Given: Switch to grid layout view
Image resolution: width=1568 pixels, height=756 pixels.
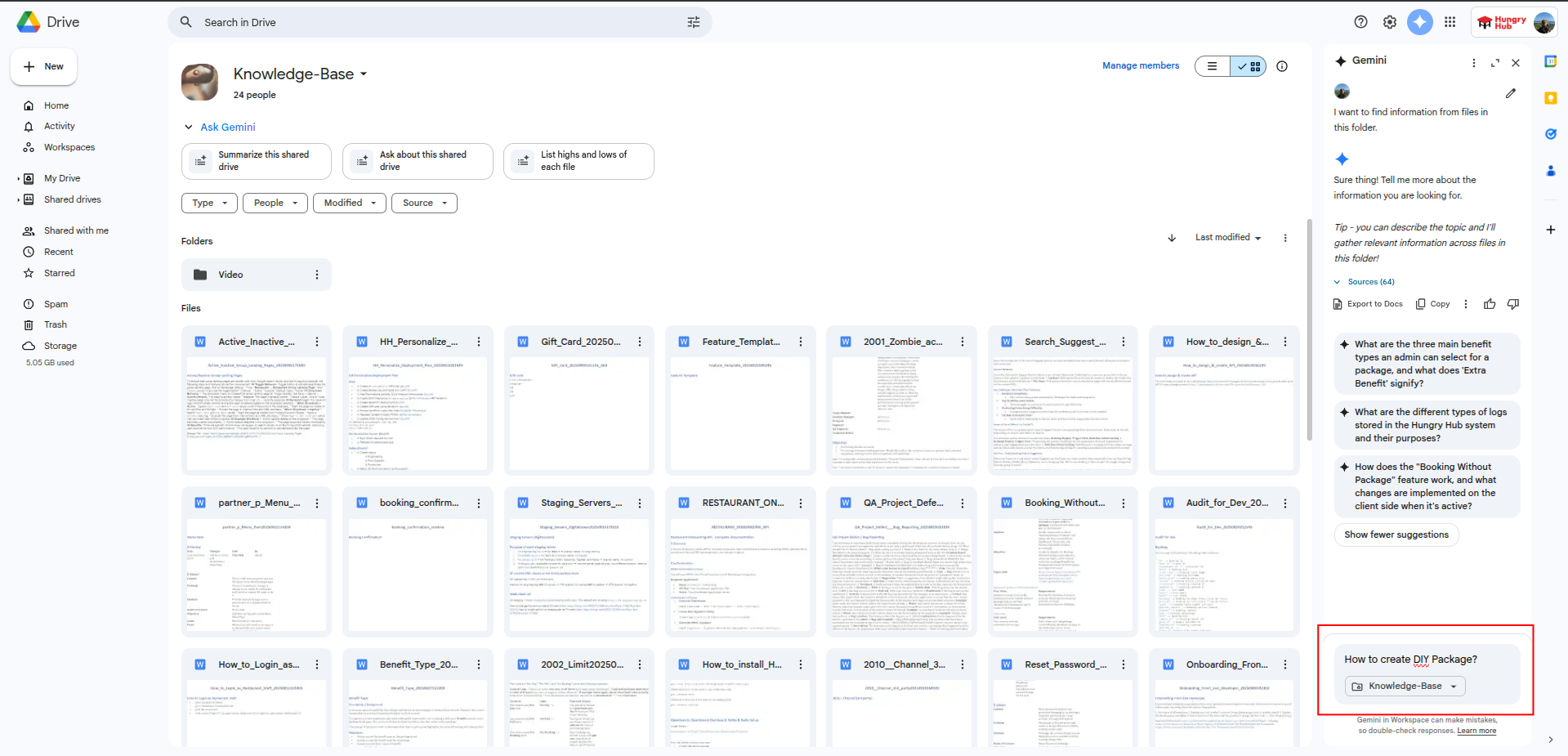Looking at the screenshot, I should coord(1249,66).
